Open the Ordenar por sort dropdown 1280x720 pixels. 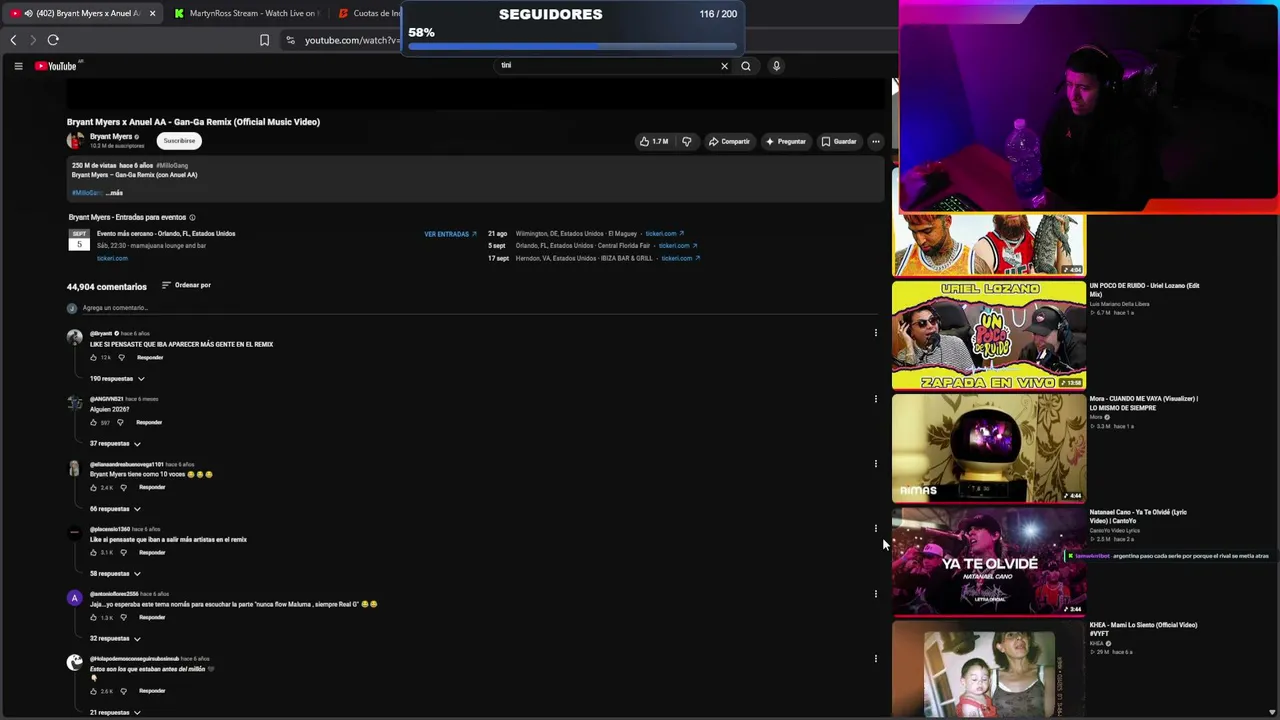[186, 285]
